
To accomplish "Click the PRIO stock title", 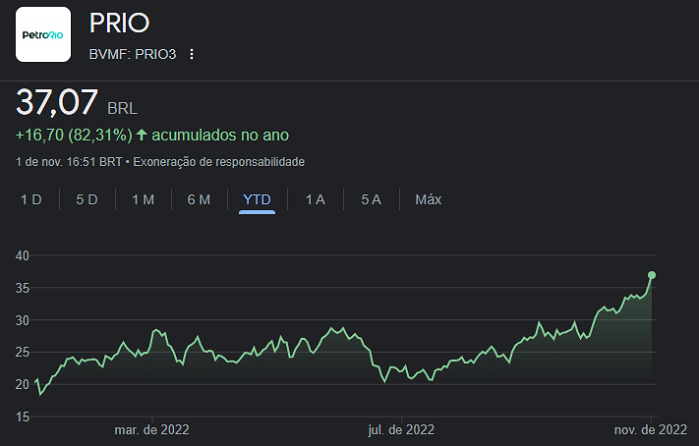I will tap(119, 24).
